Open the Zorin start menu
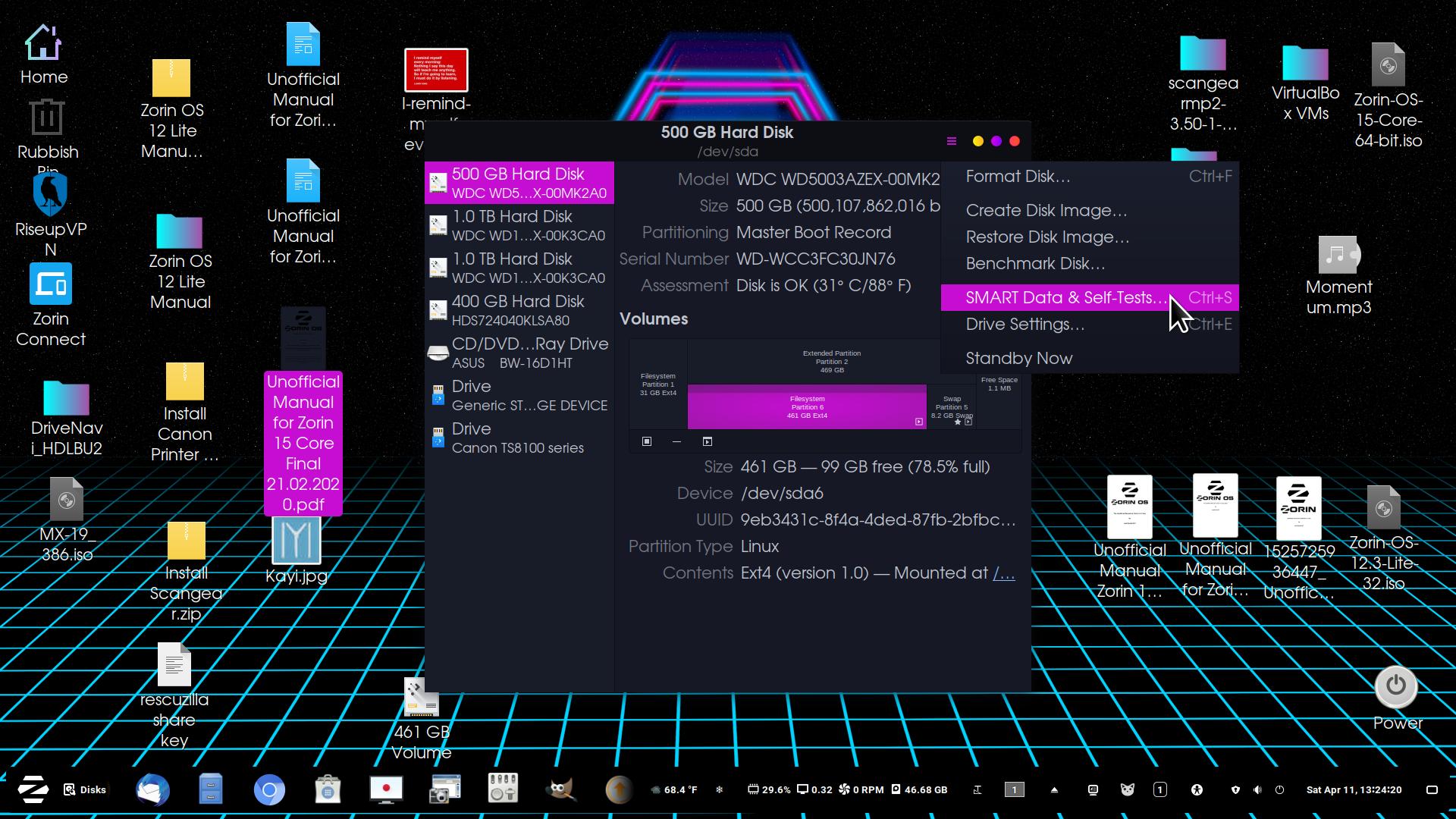The height and width of the screenshot is (819, 1456). point(33,789)
